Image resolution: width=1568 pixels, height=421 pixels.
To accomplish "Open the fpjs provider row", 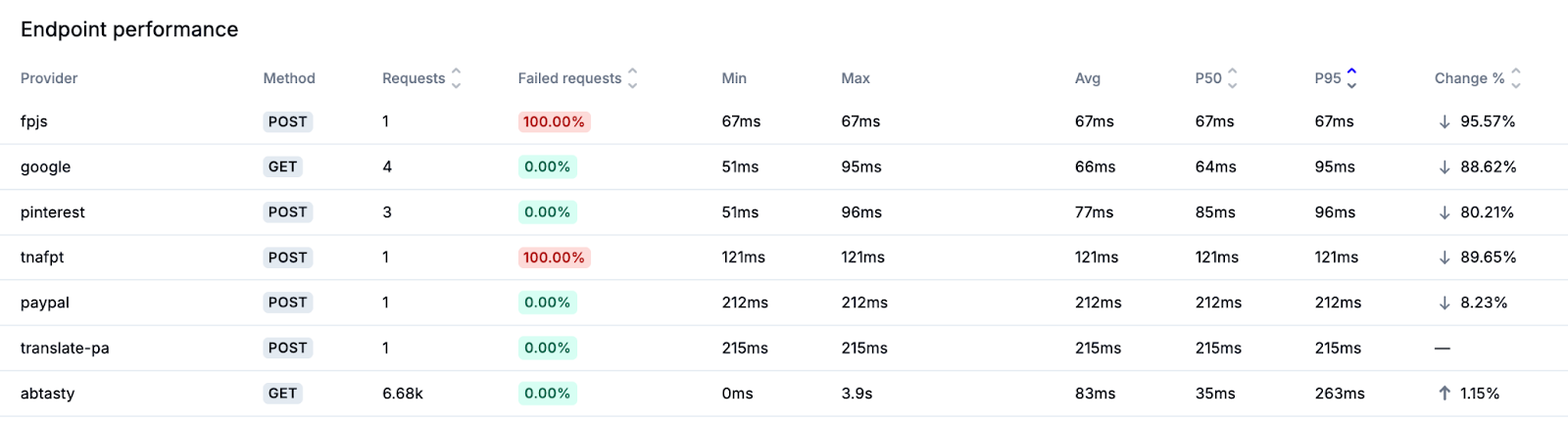I will click(x=34, y=121).
